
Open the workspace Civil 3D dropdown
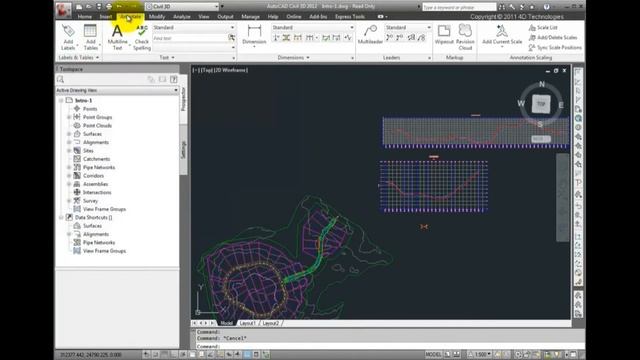pos(182,7)
